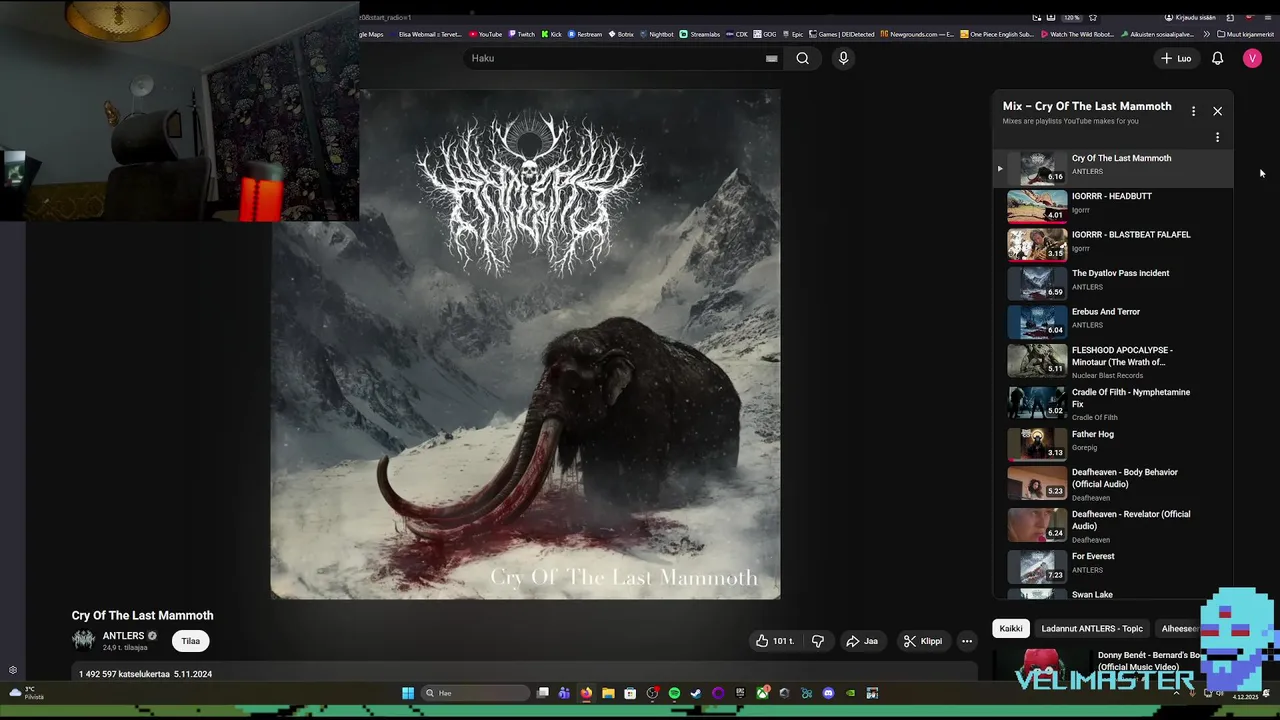This screenshot has width=1280, height=720.
Task: Click the Jaa share button
Action: click(x=862, y=641)
